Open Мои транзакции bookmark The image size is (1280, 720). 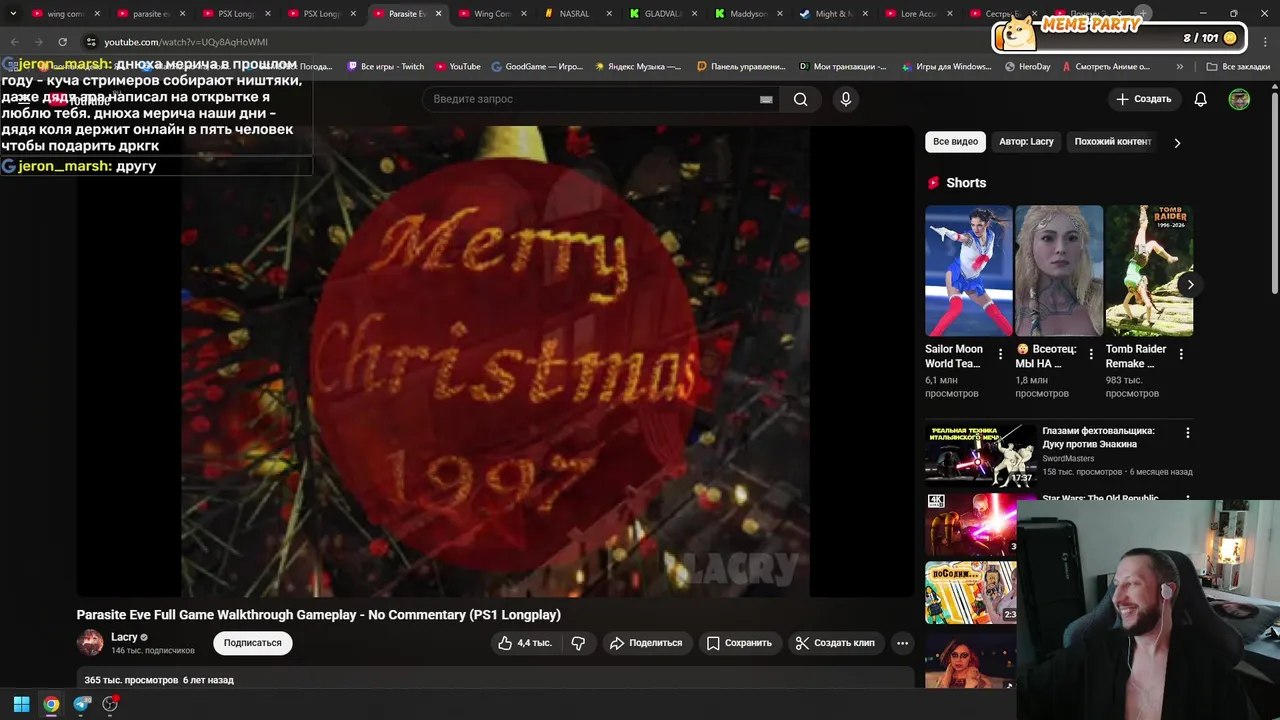[x=843, y=67]
